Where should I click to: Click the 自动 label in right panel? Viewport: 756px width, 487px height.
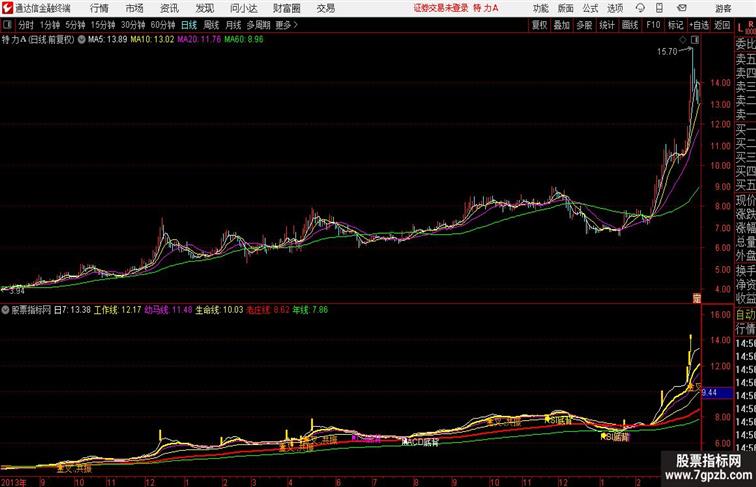746,314
